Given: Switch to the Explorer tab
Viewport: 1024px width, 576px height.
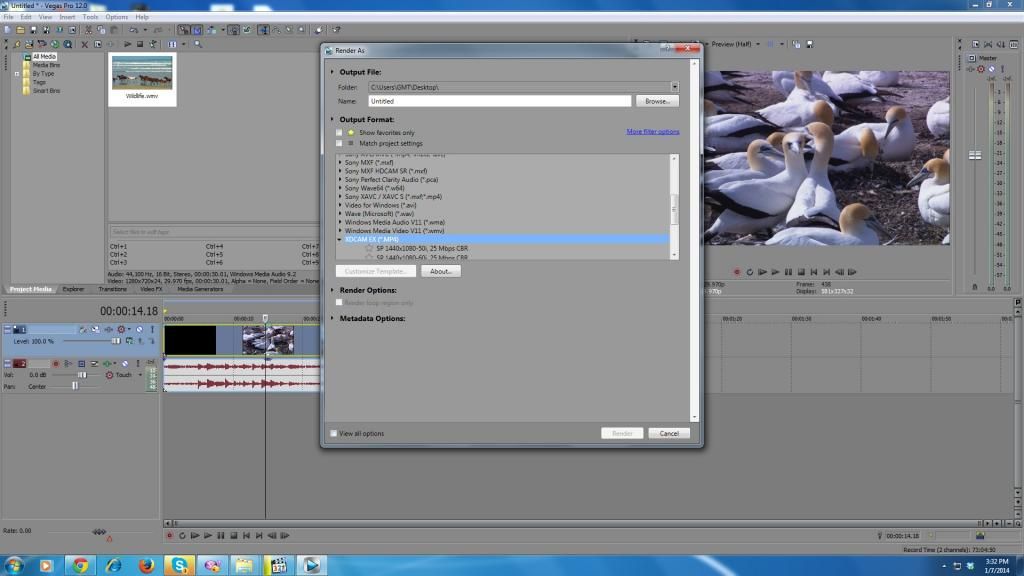Looking at the screenshot, I should pos(73,289).
